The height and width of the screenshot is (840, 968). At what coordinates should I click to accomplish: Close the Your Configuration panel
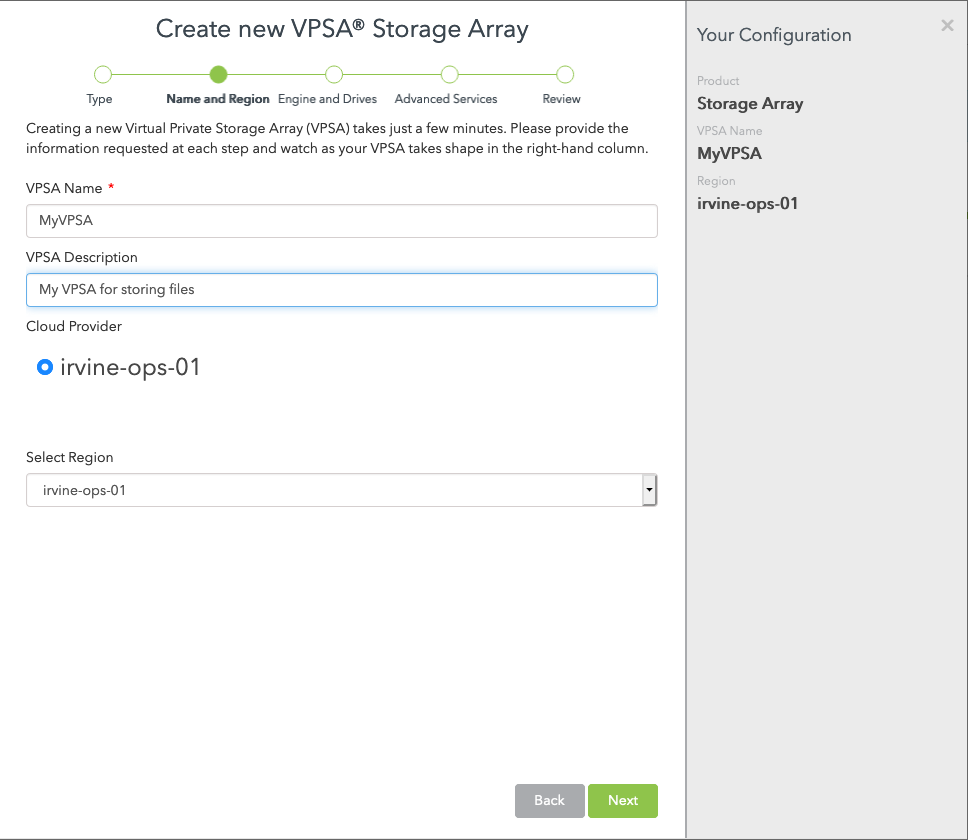[x=947, y=25]
